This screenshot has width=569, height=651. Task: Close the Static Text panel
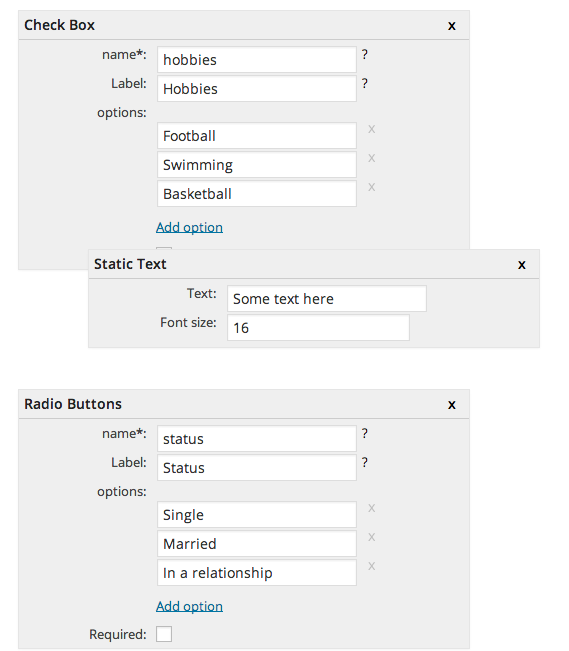point(522,265)
